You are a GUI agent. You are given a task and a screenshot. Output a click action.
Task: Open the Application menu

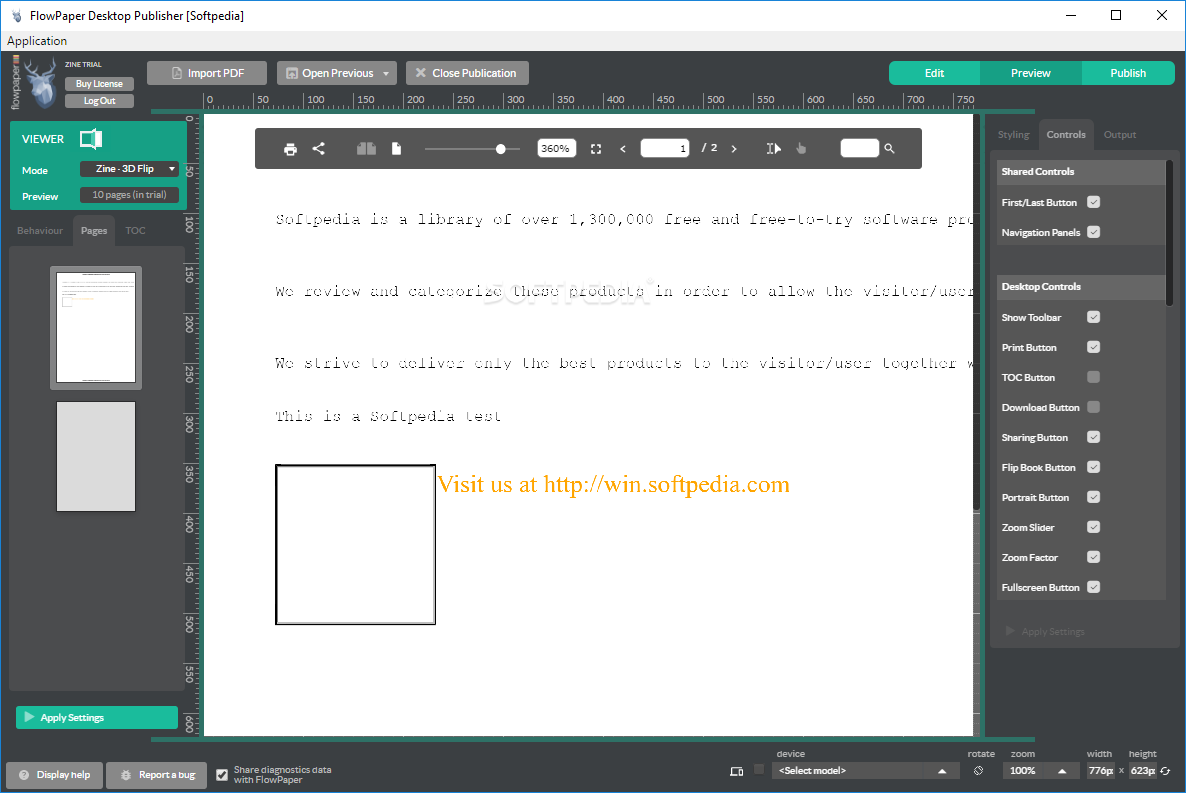[x=37, y=41]
